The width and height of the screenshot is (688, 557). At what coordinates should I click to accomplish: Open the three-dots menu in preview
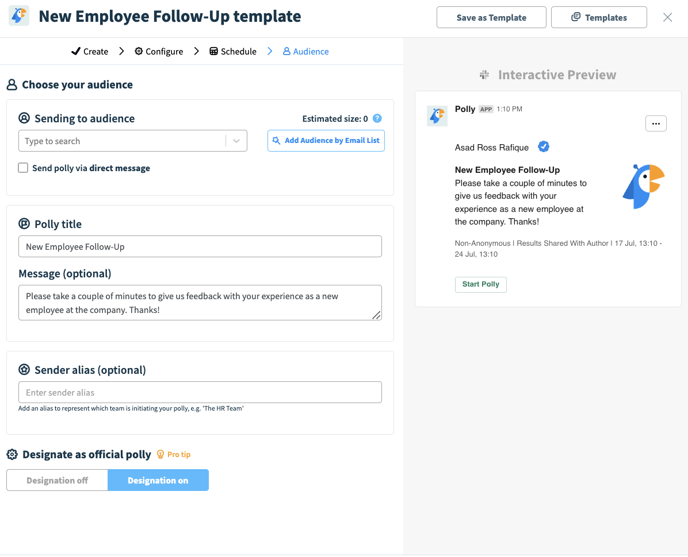[x=656, y=123]
